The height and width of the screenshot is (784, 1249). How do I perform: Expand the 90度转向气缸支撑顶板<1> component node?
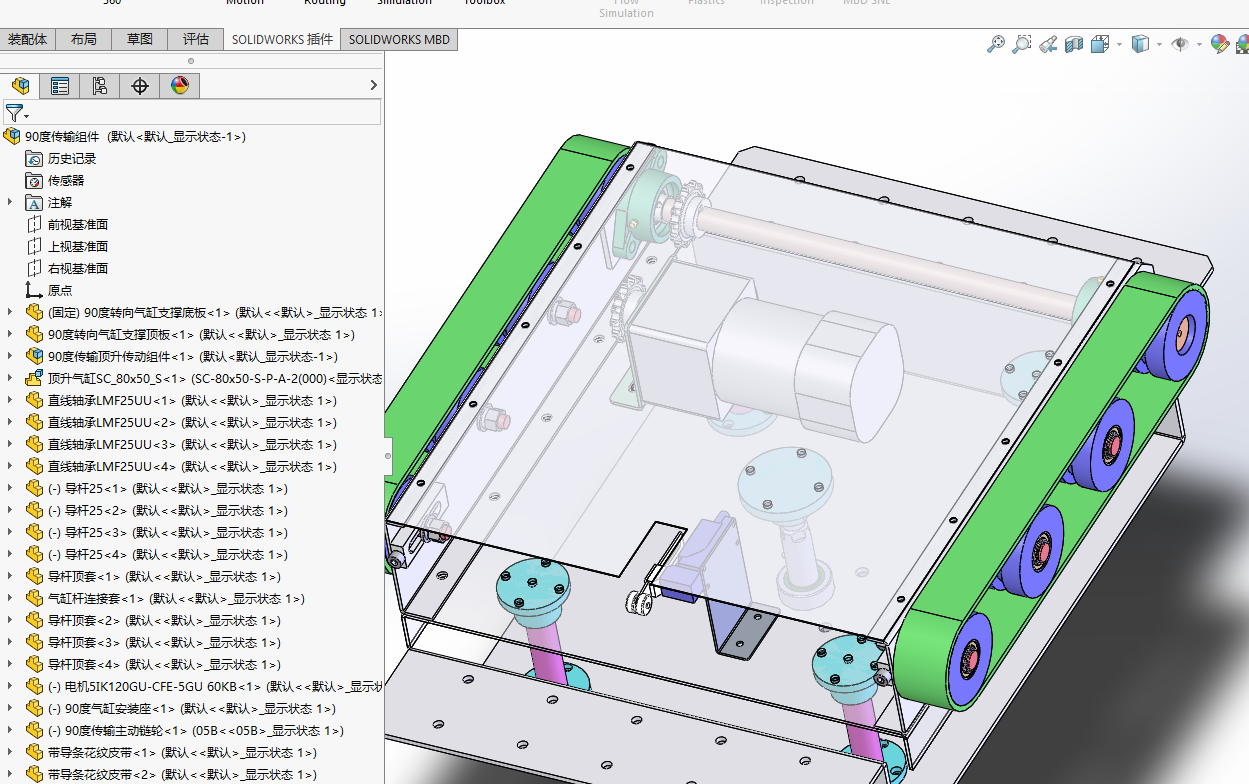pyautogui.click(x=10, y=334)
